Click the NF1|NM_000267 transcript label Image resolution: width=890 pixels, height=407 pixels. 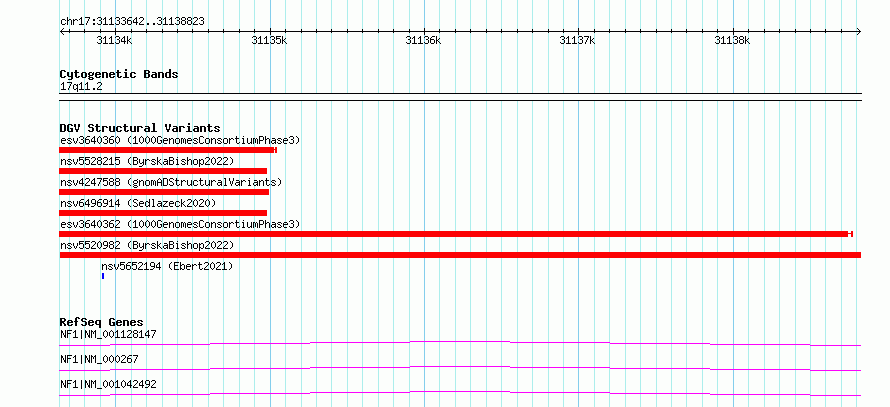(99, 359)
